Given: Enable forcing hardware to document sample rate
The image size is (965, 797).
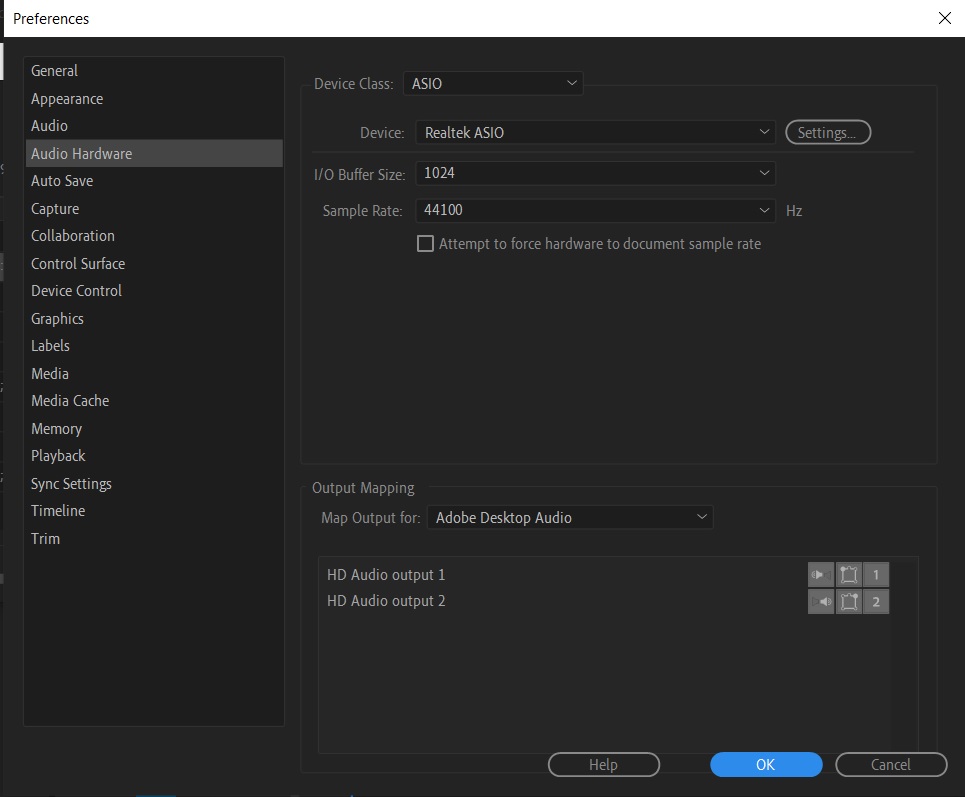Looking at the screenshot, I should [x=425, y=243].
